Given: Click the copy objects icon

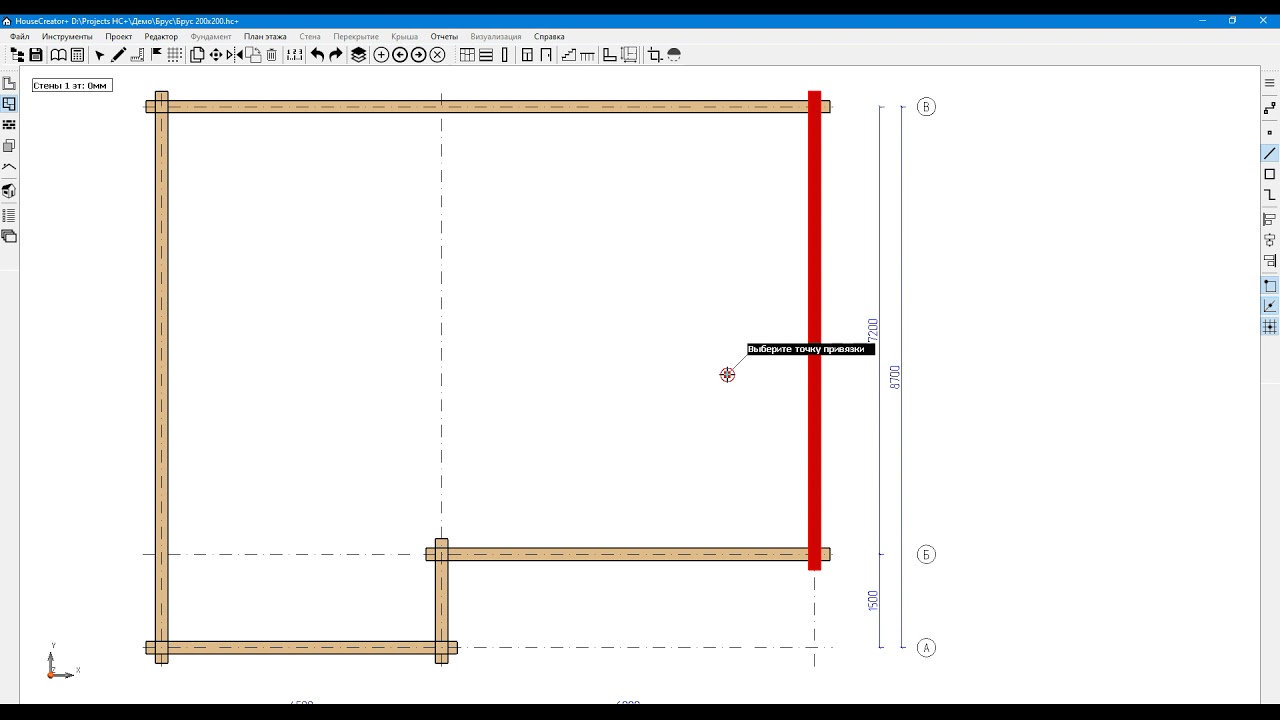Looking at the screenshot, I should click(x=197, y=55).
